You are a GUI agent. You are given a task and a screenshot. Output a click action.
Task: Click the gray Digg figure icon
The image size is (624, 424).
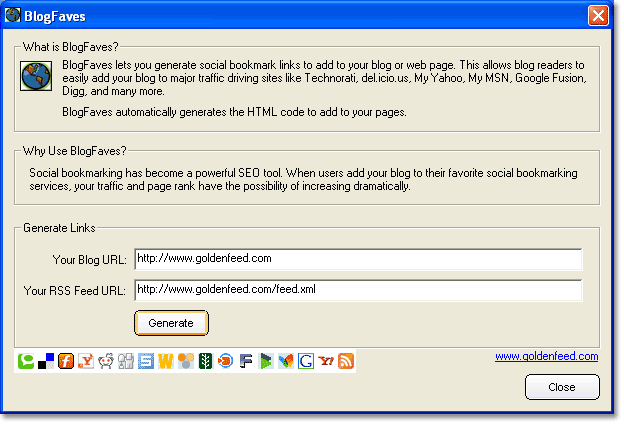click(x=126, y=361)
